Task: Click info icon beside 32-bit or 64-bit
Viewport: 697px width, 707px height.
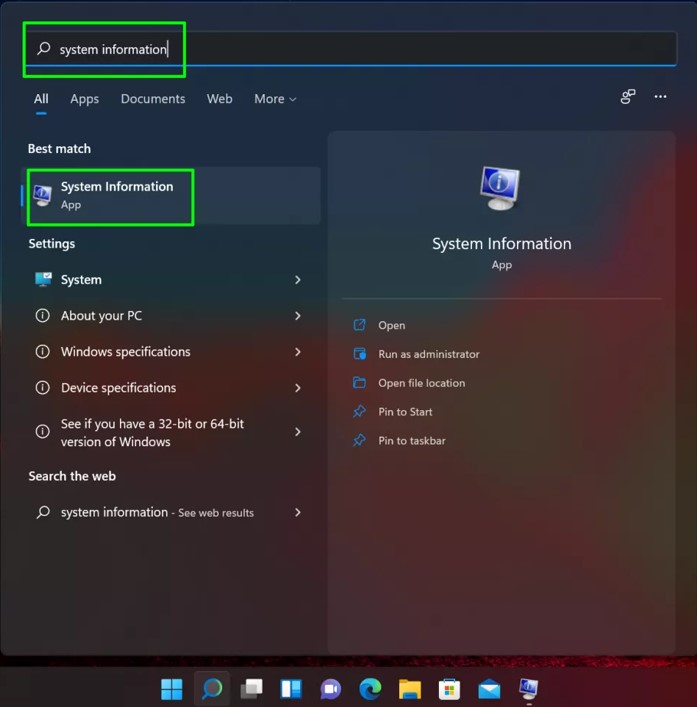Action: [42, 432]
